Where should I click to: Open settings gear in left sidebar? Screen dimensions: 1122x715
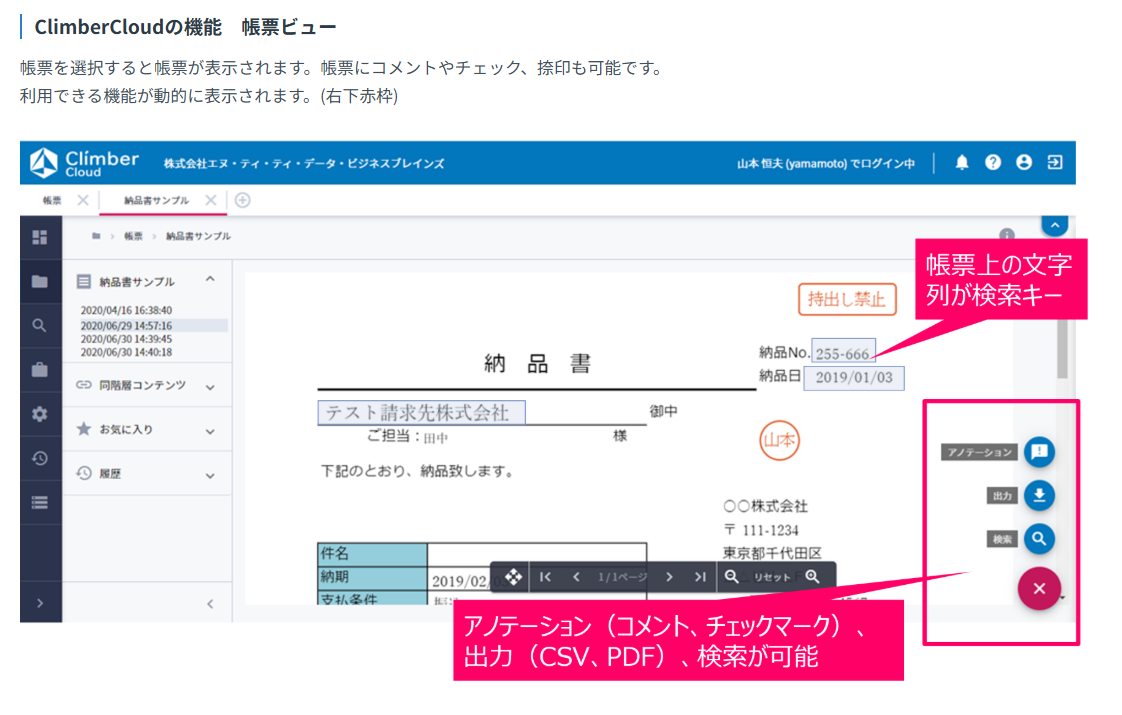[40, 414]
